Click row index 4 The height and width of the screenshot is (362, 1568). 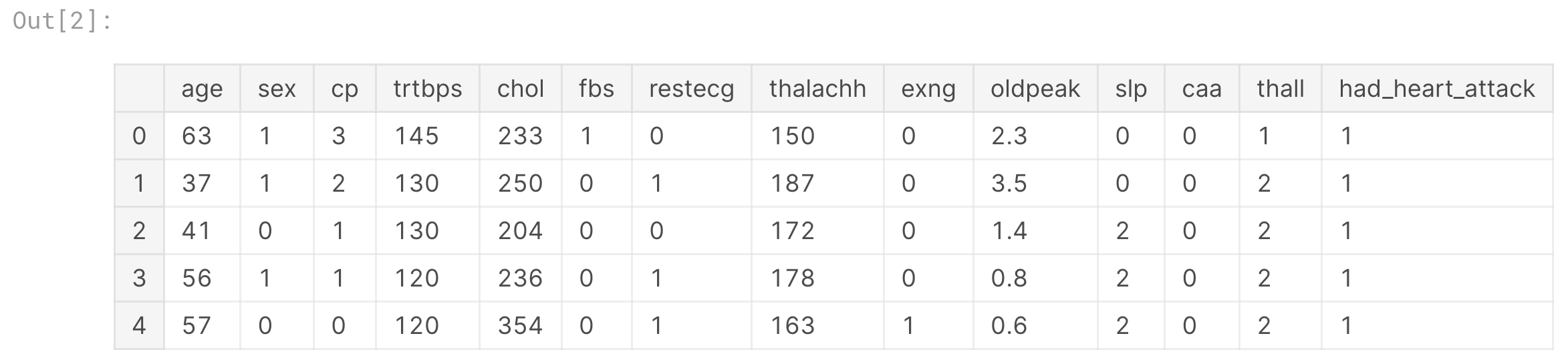[x=139, y=325]
